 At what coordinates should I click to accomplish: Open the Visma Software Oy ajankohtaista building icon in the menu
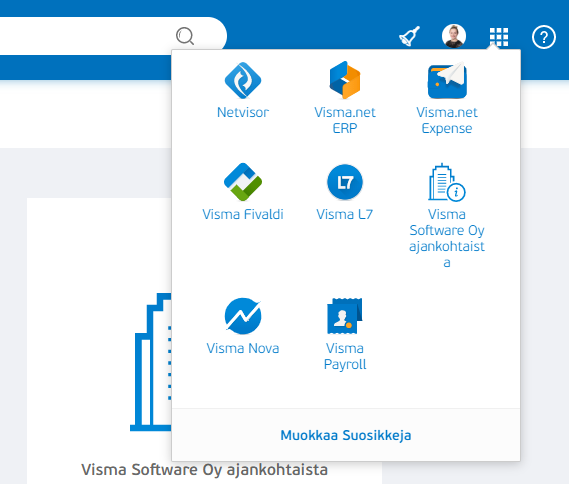tap(447, 182)
